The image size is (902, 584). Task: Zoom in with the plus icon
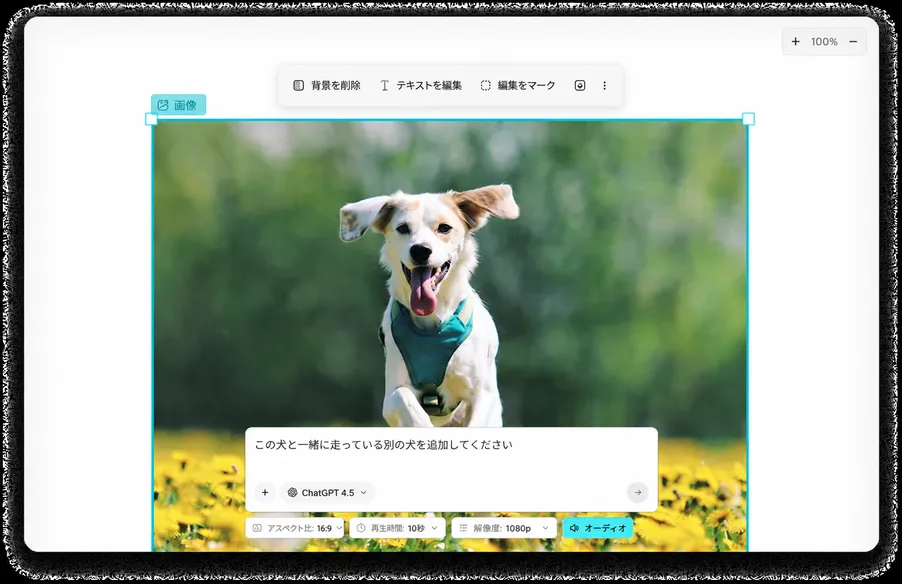796,41
